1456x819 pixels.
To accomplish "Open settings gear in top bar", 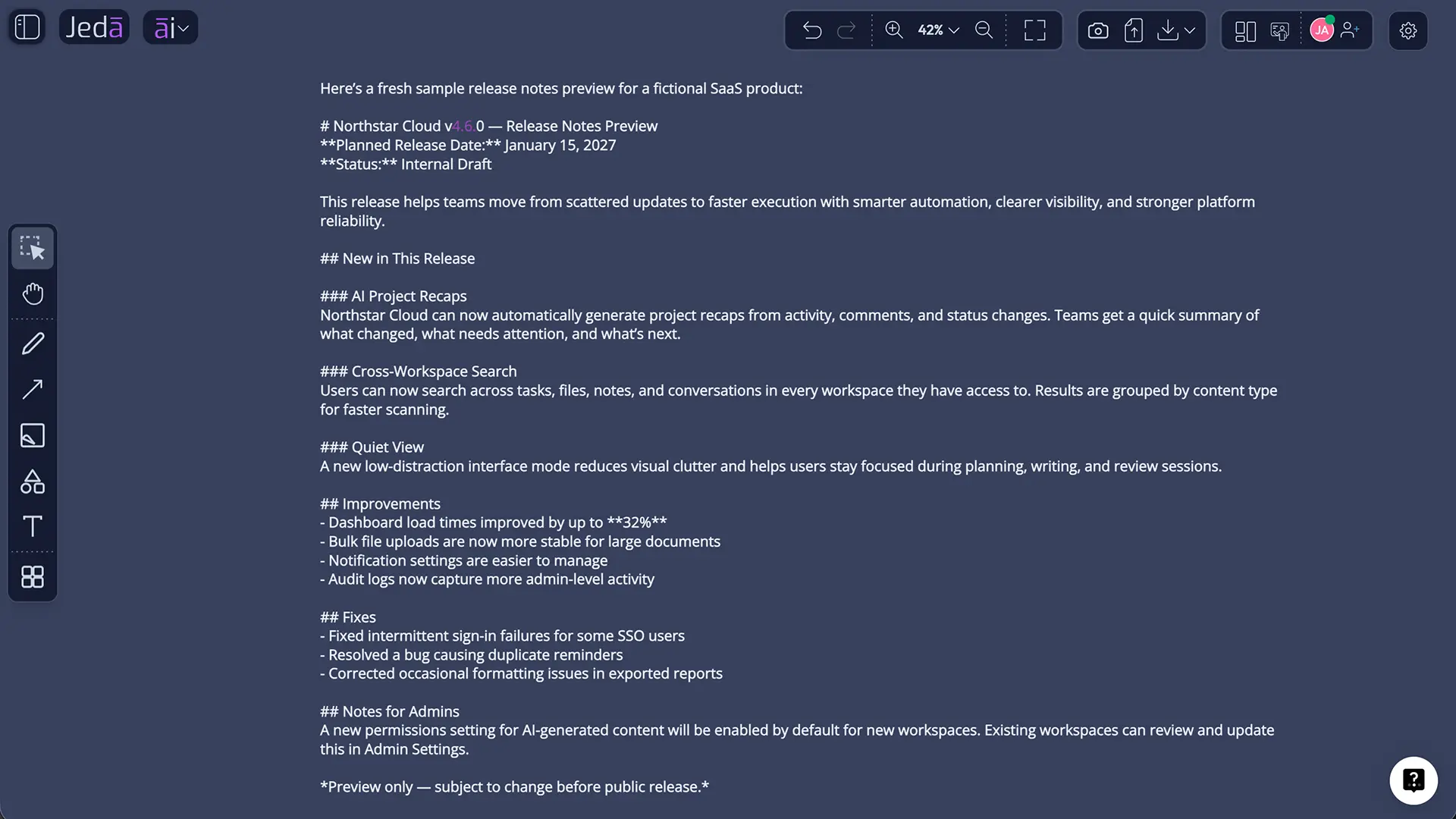I will pyautogui.click(x=1408, y=30).
